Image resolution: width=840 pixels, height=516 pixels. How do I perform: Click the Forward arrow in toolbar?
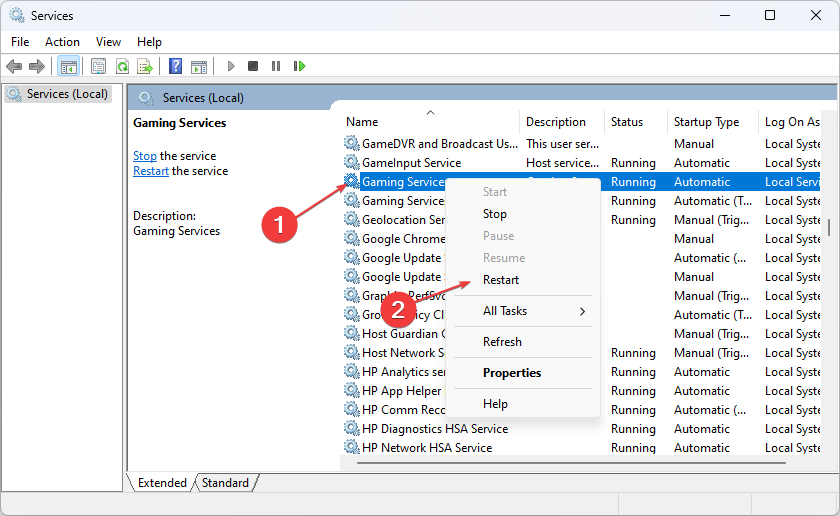click(x=37, y=66)
